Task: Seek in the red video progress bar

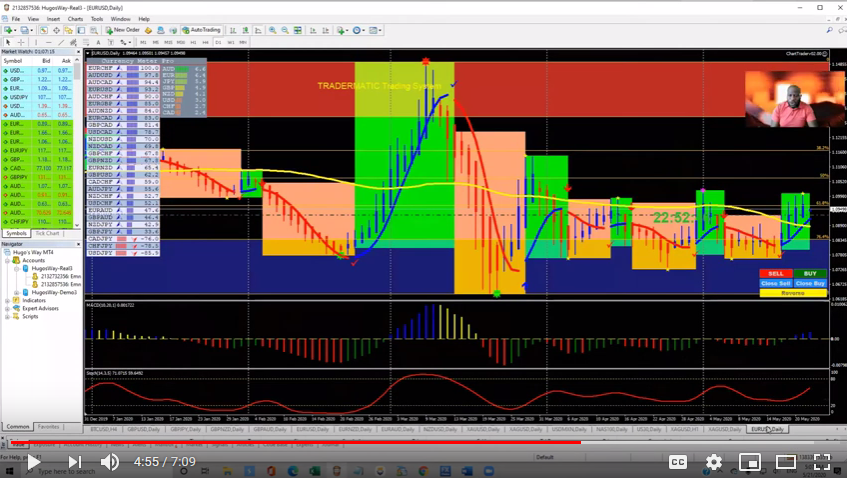Action: click(x=295, y=442)
